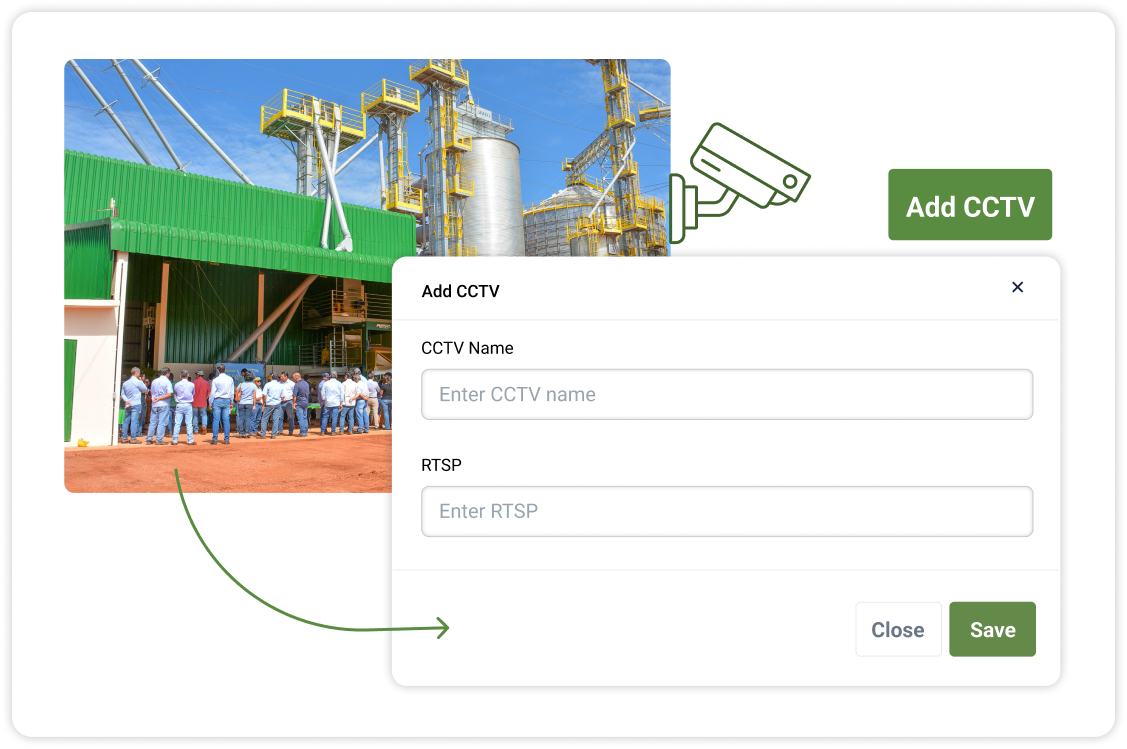Close the Add CCTV dialog with Close button

(898, 629)
